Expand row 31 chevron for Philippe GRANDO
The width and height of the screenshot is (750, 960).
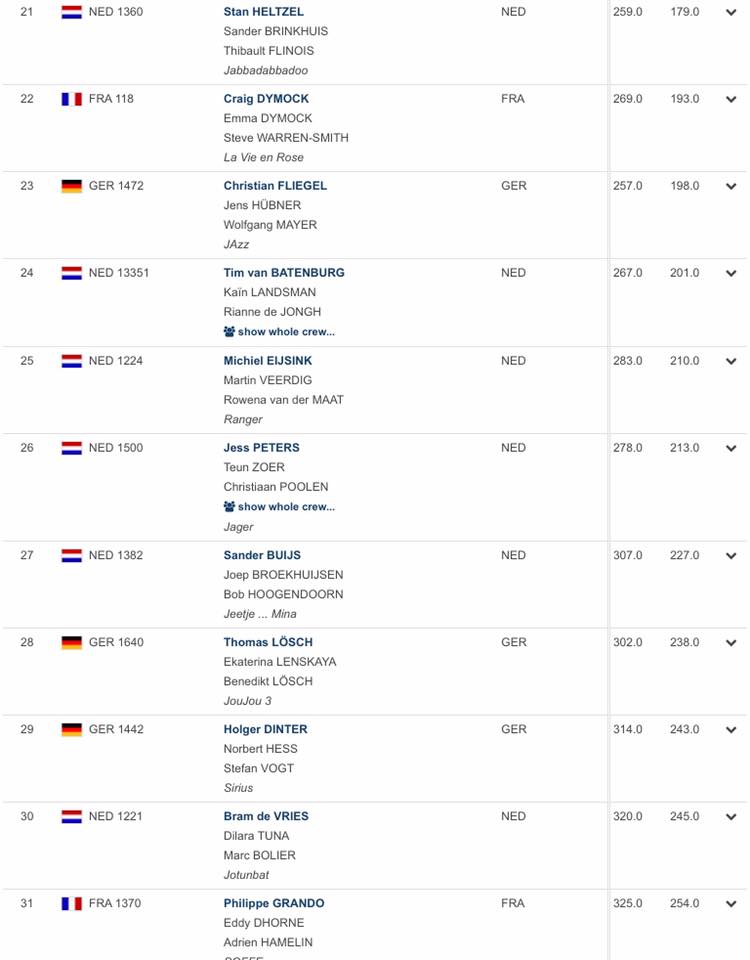731,904
